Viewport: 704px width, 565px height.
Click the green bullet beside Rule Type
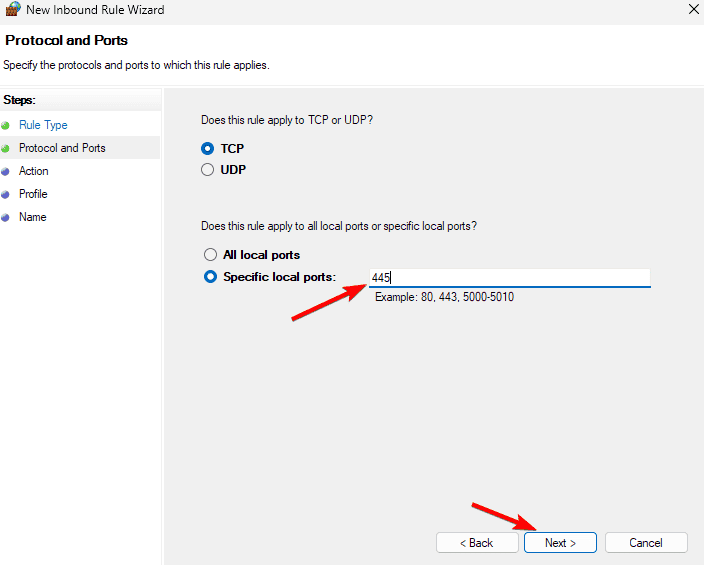[6, 125]
